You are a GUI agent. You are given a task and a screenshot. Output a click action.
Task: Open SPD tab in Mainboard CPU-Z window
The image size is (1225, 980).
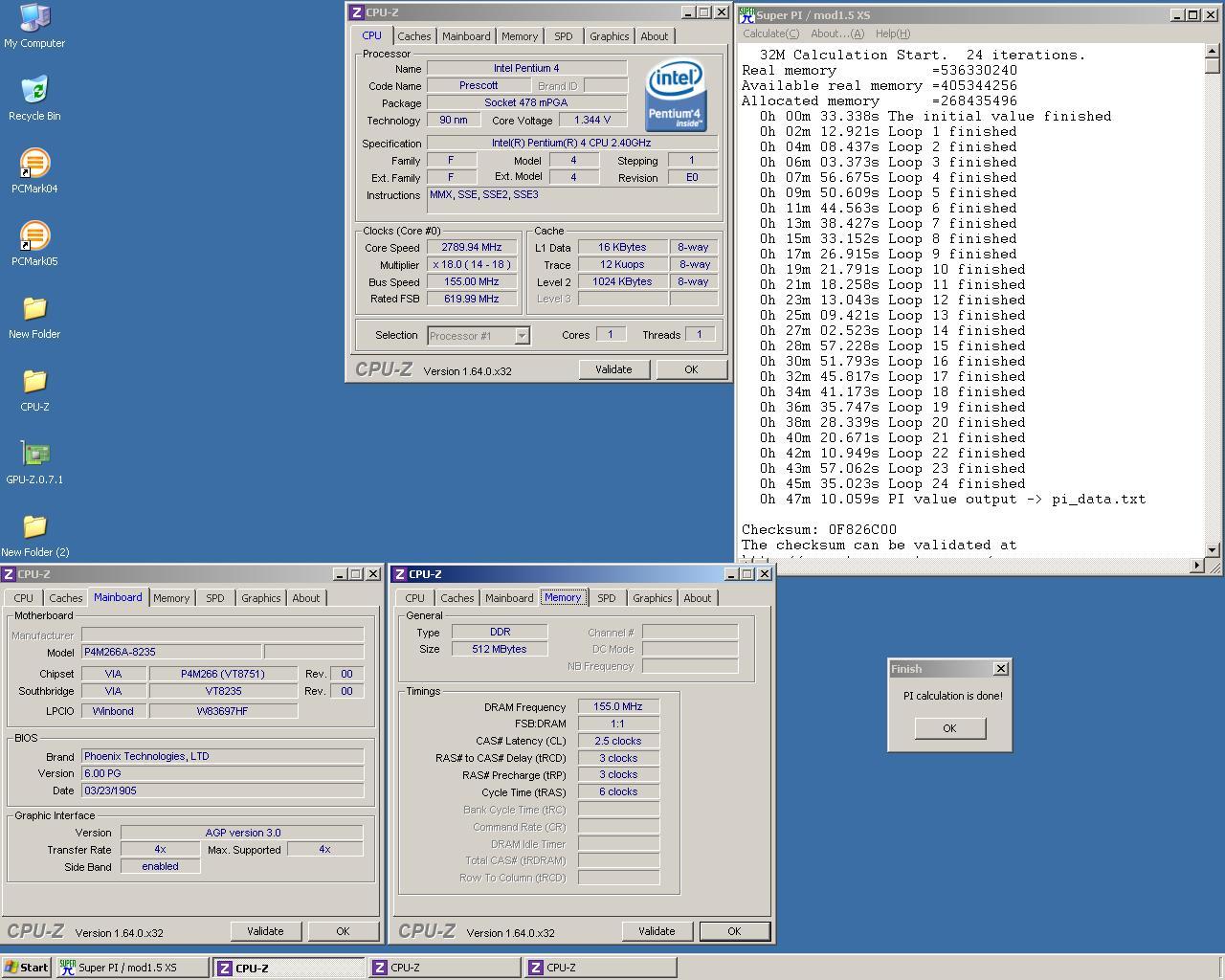(215, 598)
